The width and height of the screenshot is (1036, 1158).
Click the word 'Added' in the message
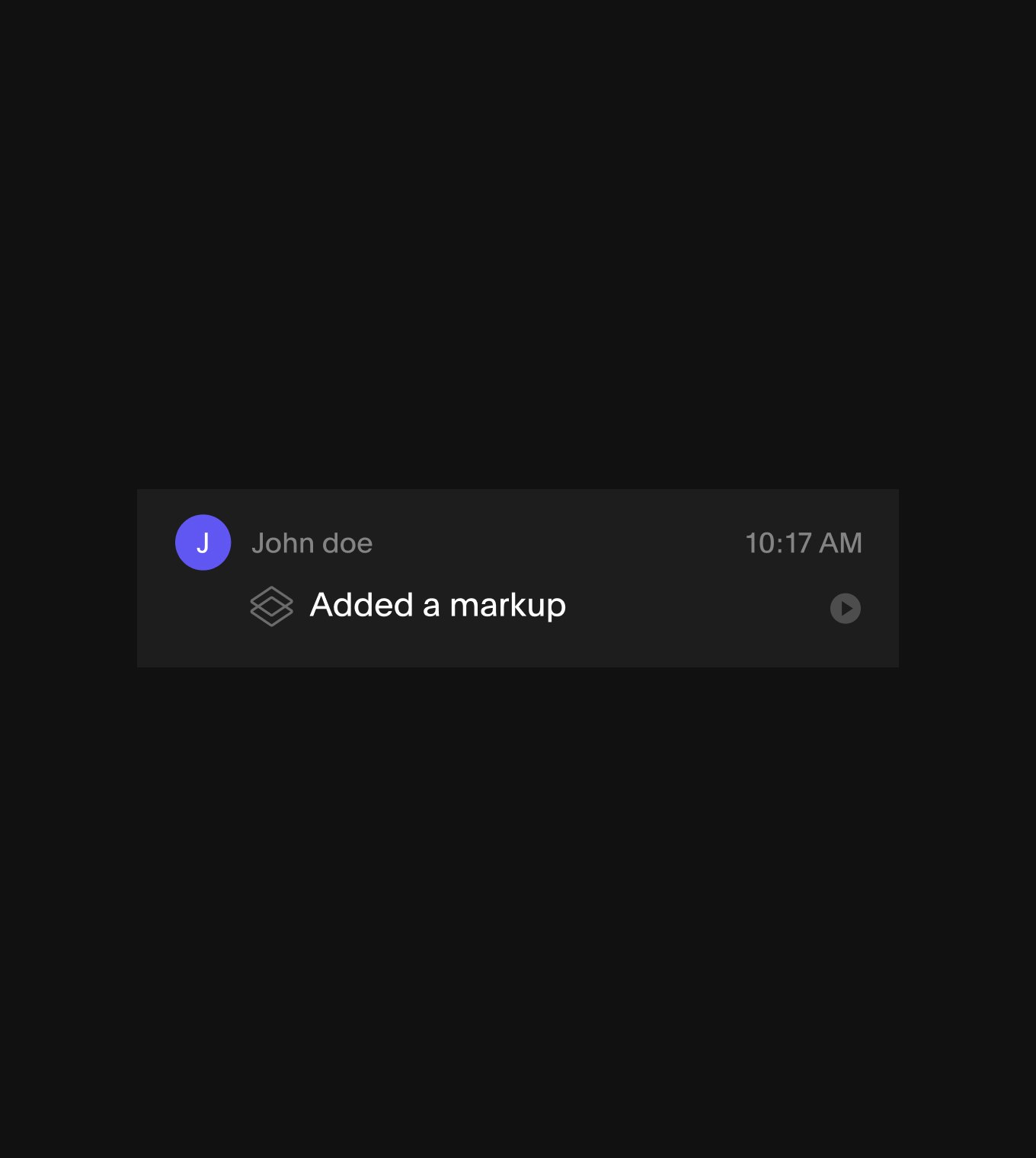click(x=362, y=605)
